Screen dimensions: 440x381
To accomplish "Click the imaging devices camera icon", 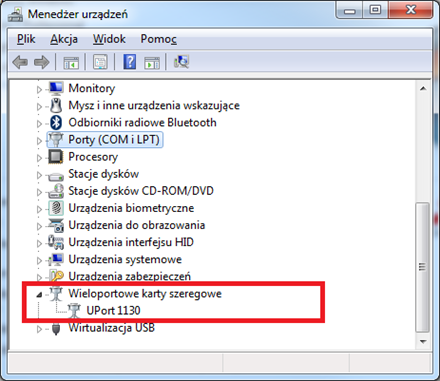I will pos(56,225).
